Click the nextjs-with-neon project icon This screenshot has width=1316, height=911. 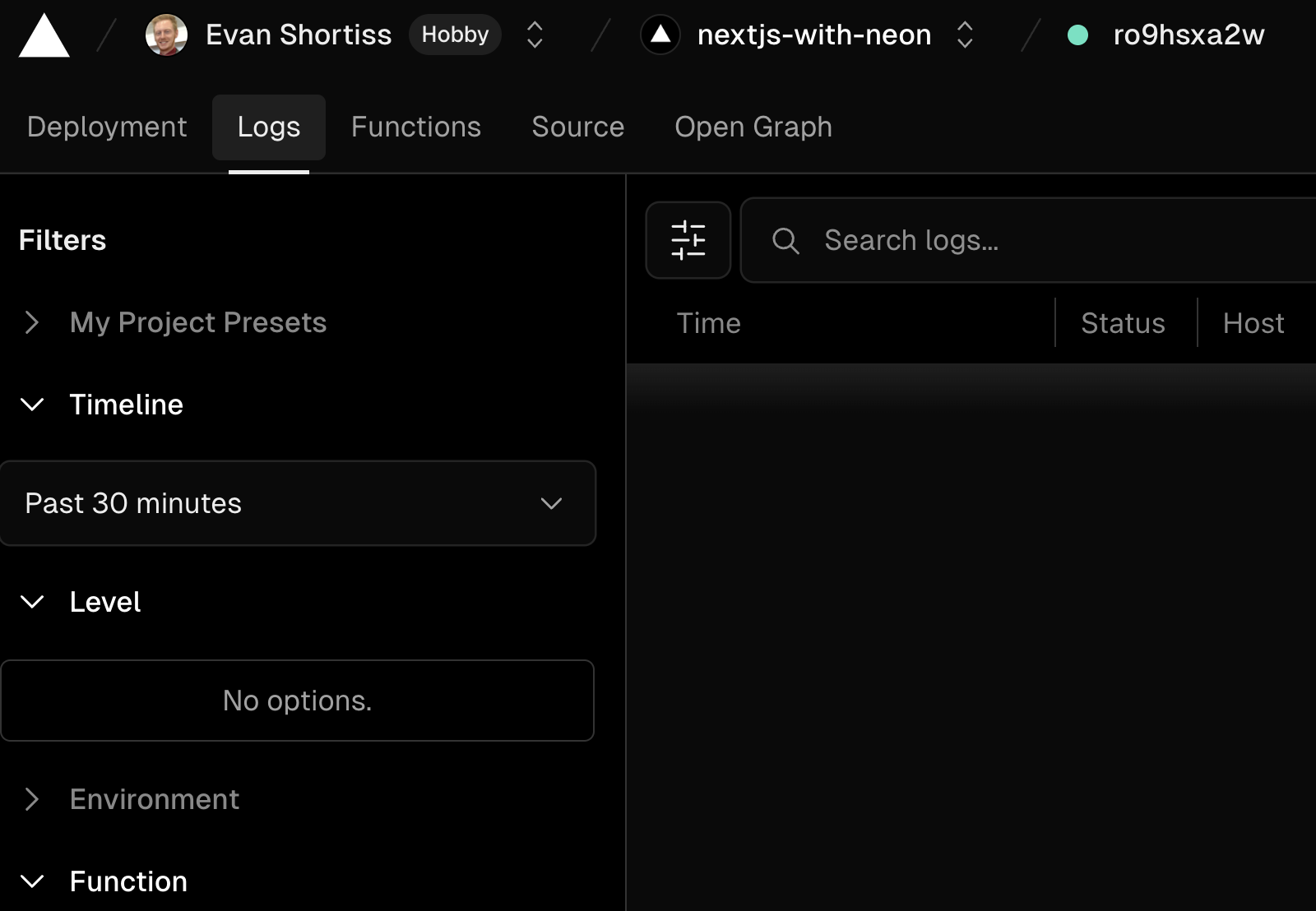[x=660, y=35]
